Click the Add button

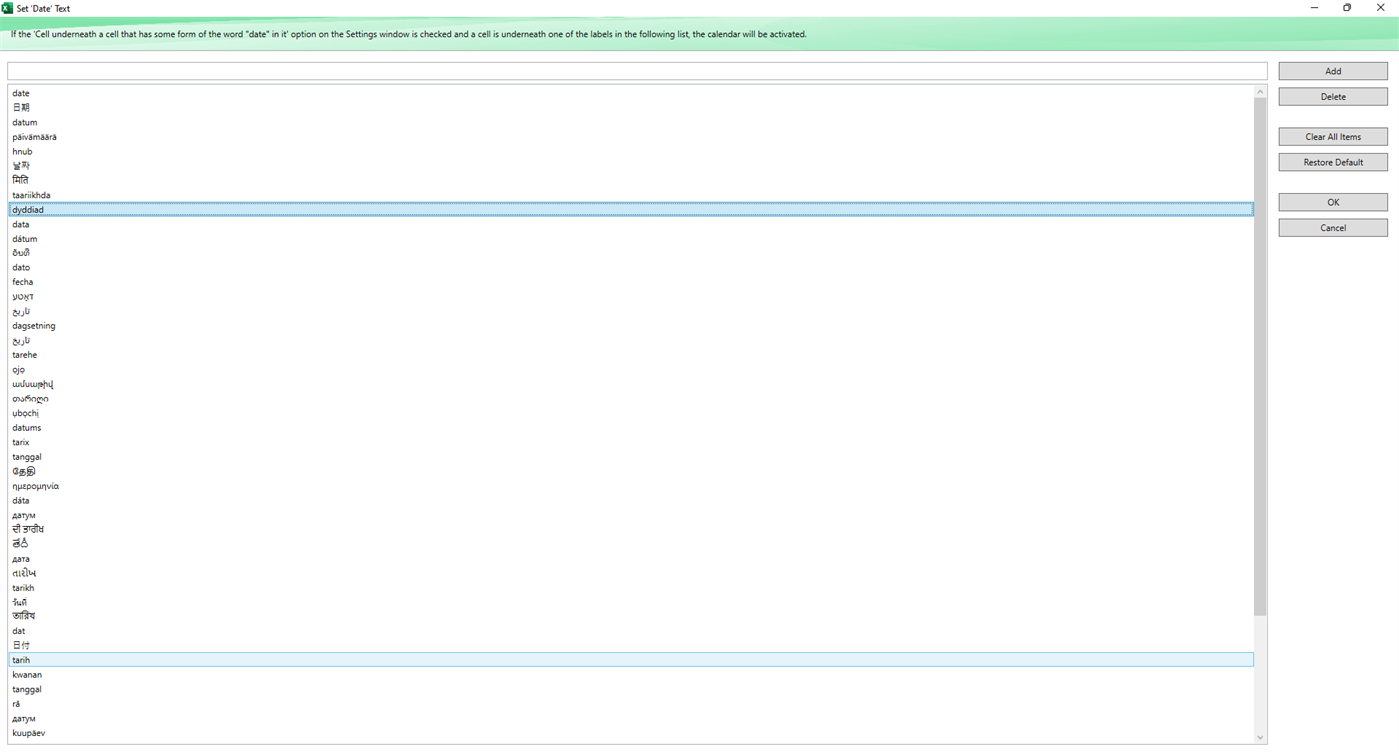(x=1332, y=70)
